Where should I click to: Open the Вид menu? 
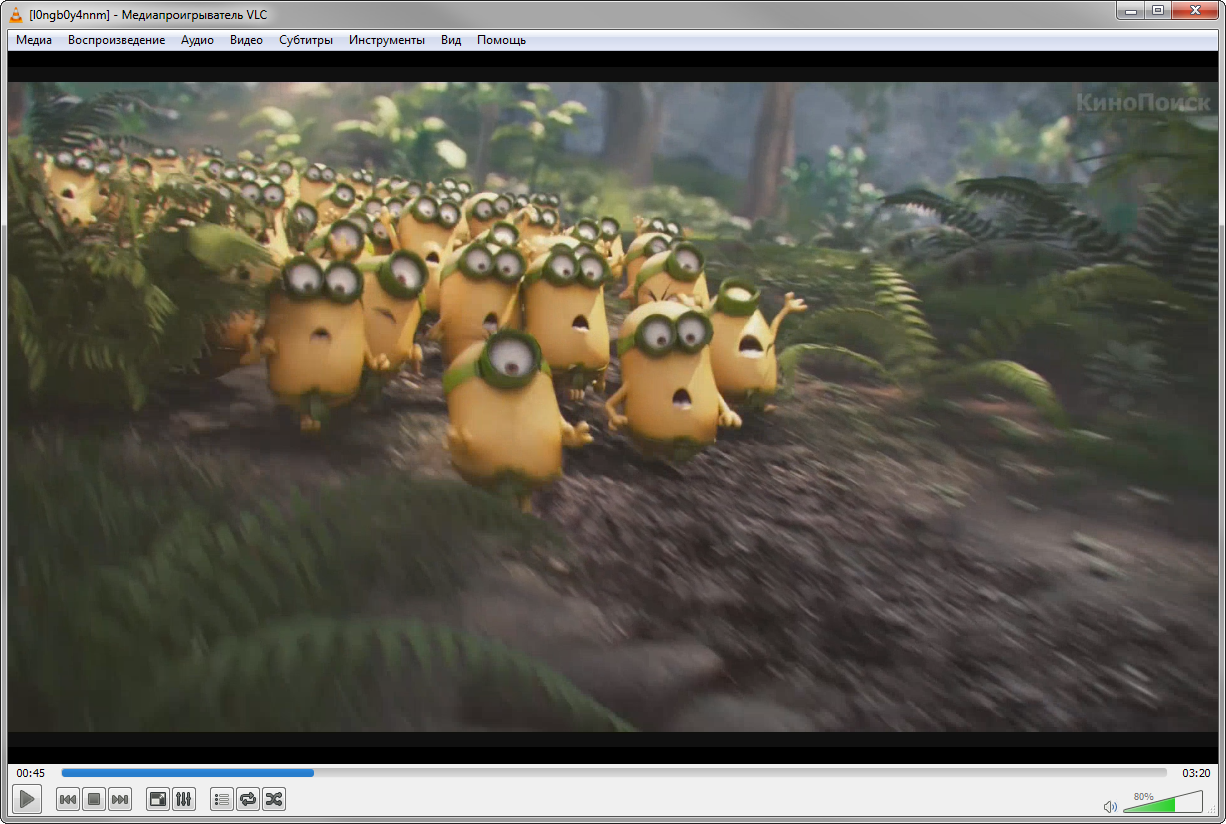tap(451, 40)
